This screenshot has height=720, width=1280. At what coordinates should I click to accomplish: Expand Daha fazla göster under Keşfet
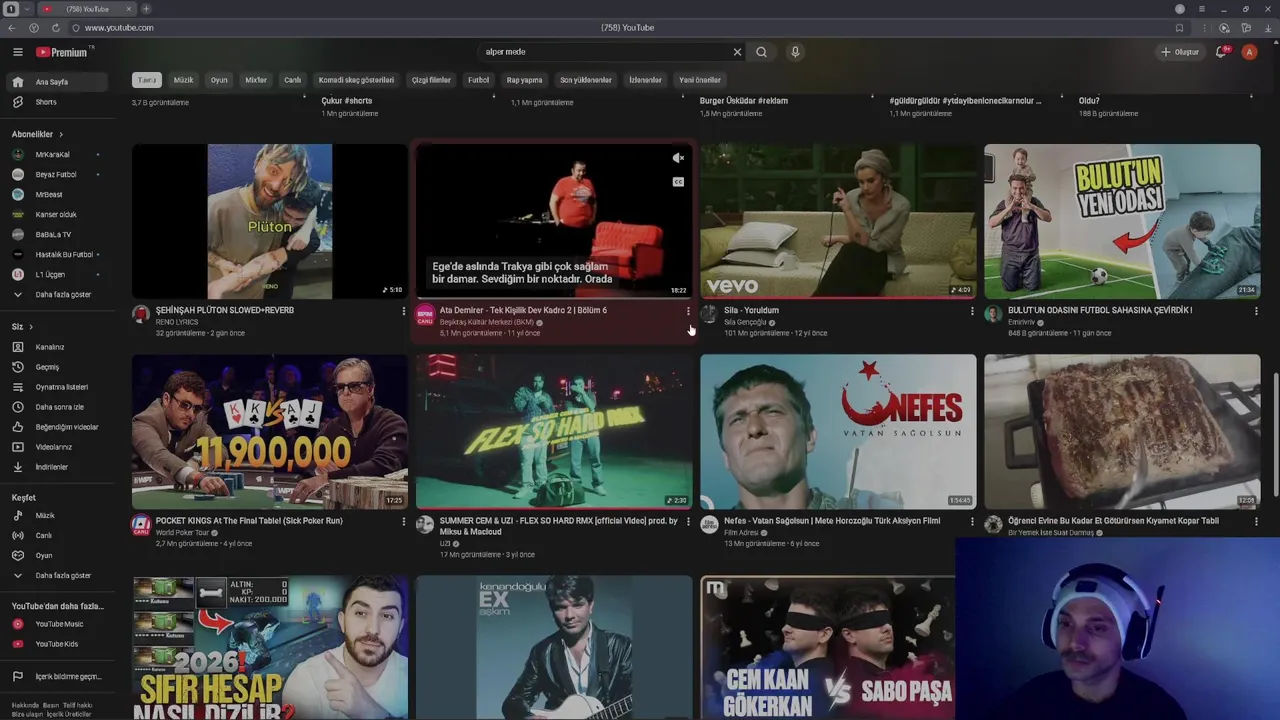coord(57,576)
